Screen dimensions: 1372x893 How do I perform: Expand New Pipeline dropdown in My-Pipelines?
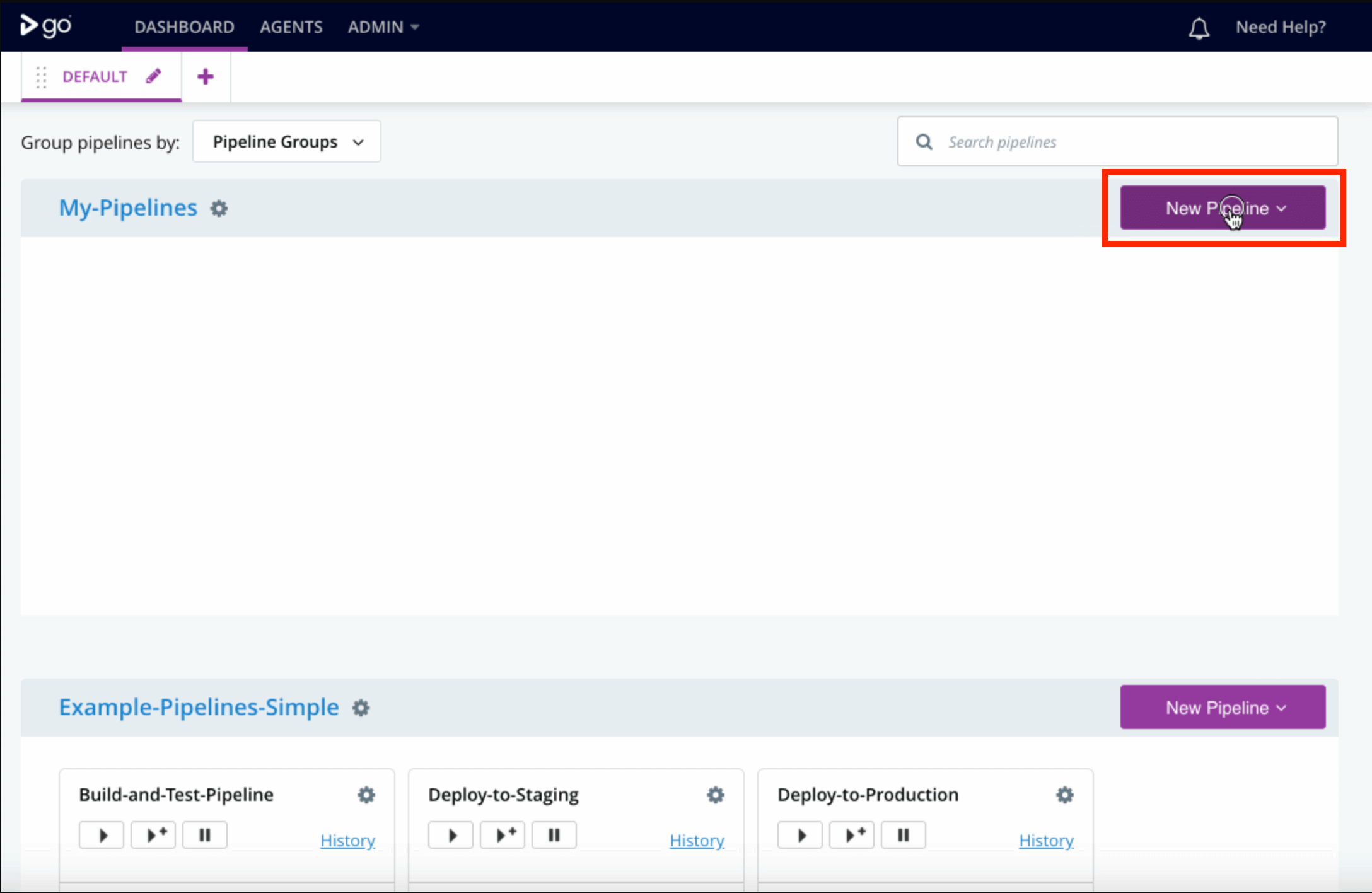click(x=1223, y=208)
